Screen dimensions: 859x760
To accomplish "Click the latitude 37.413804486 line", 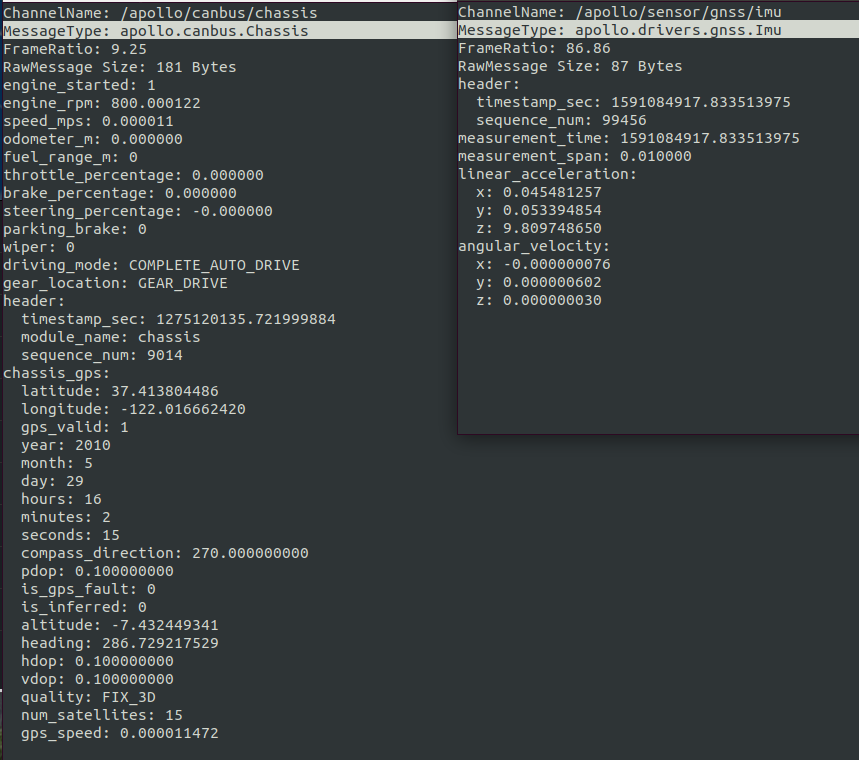I will click(119, 391).
